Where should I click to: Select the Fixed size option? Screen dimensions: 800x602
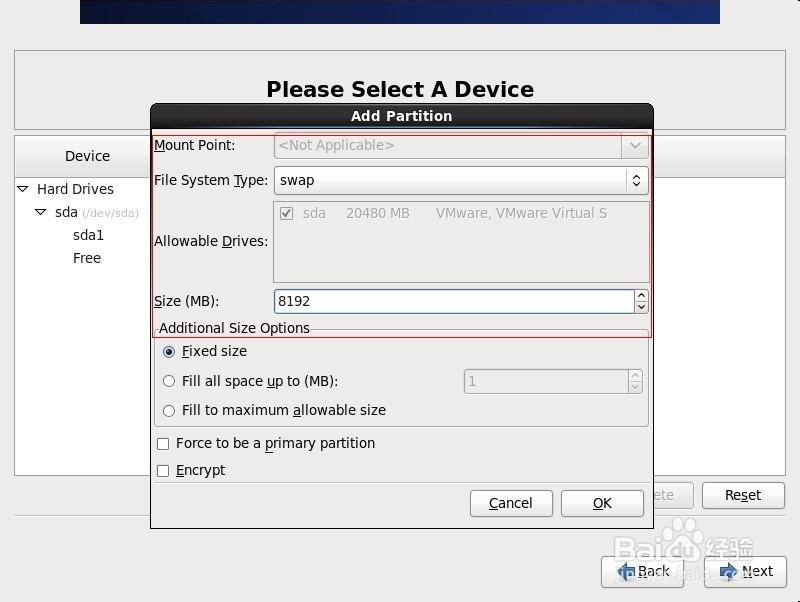click(x=169, y=351)
